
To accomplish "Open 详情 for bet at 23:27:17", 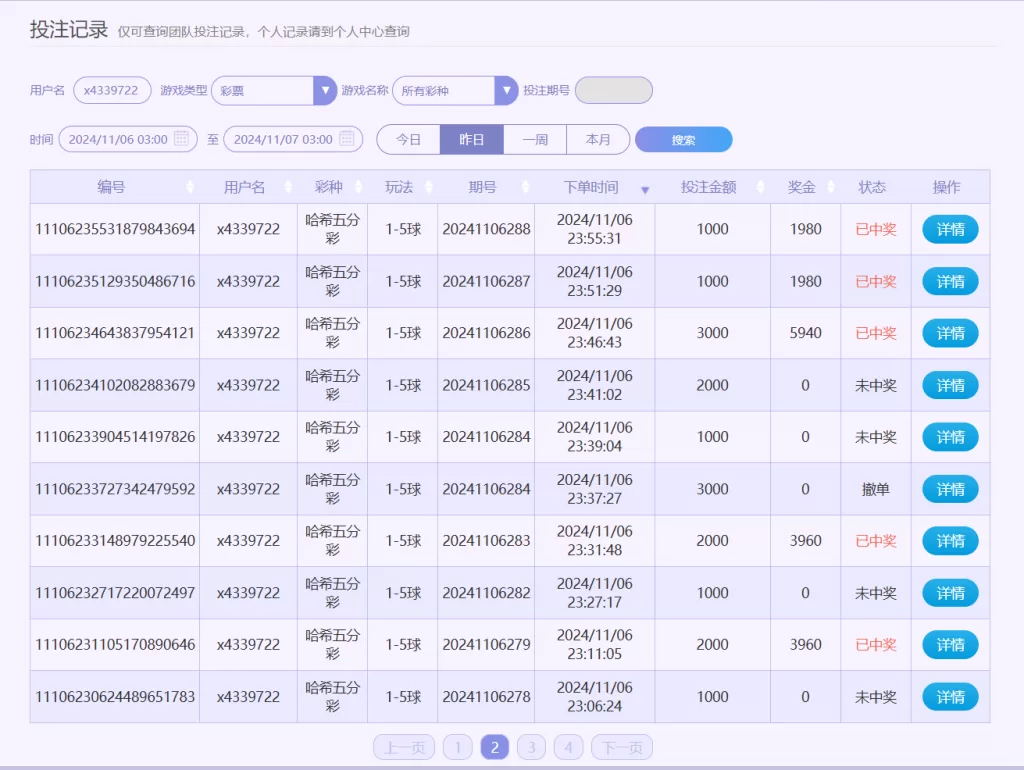I will [x=950, y=593].
